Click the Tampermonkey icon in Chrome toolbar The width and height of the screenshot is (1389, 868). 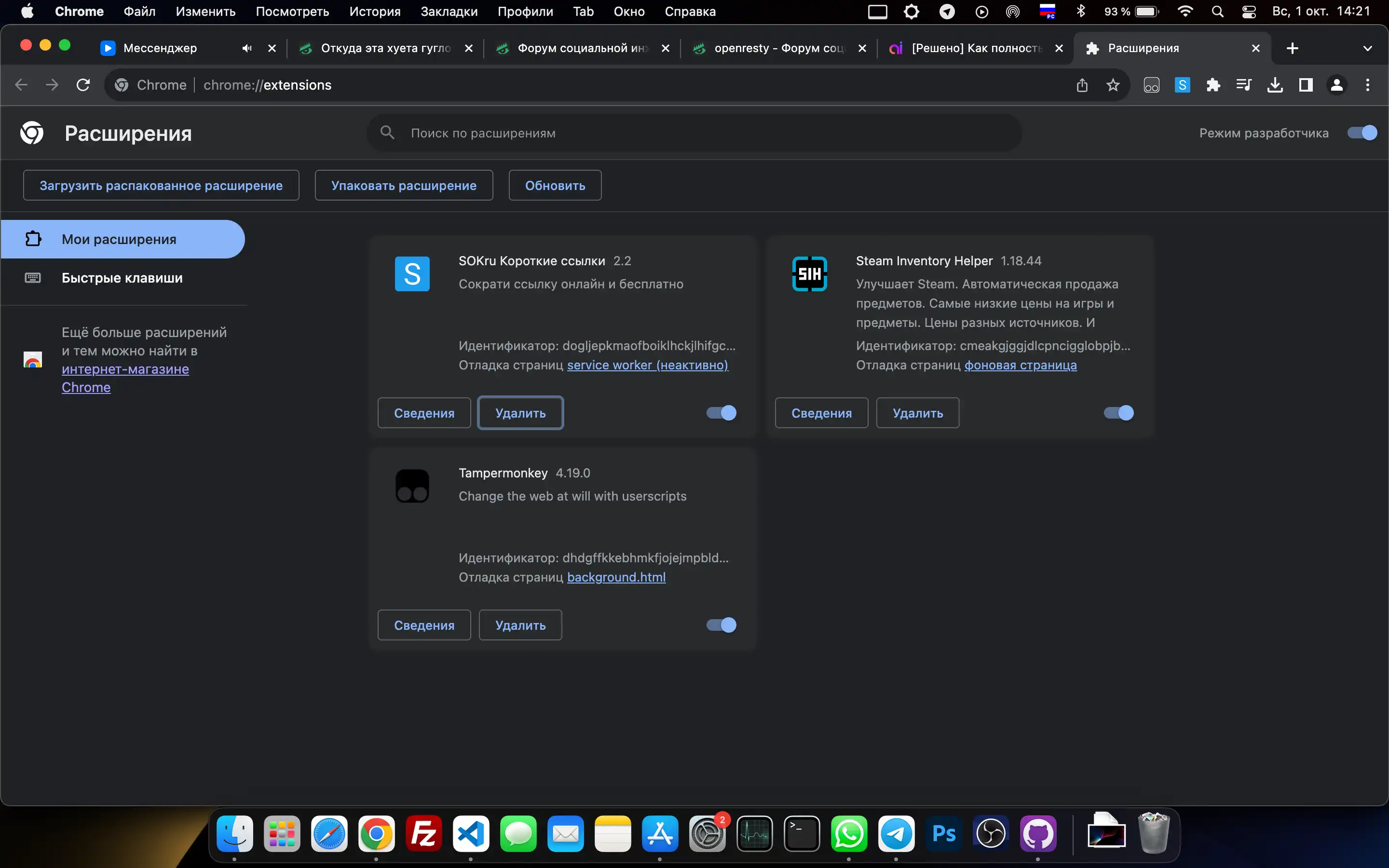[x=1151, y=85]
